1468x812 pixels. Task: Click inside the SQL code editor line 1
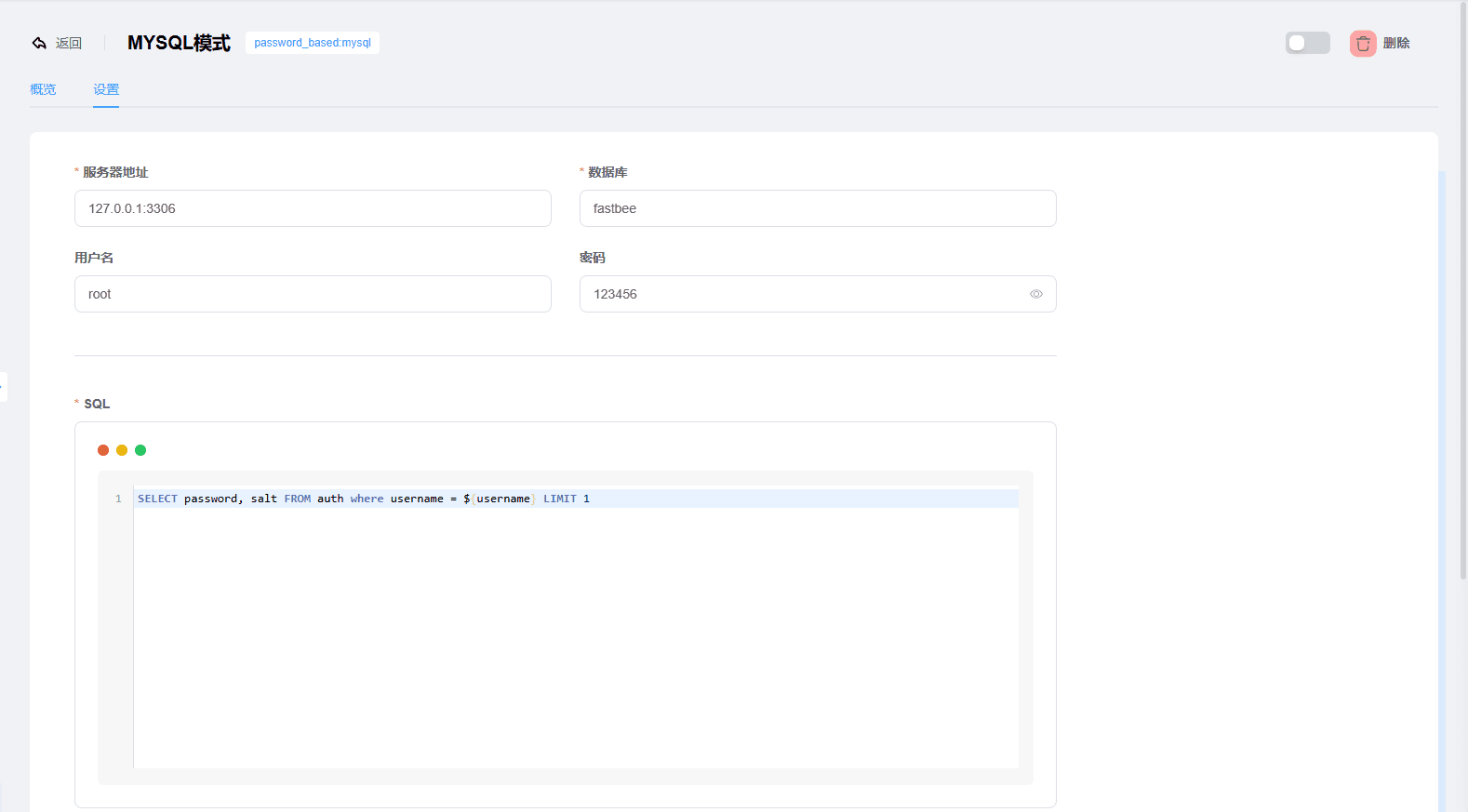pos(576,499)
